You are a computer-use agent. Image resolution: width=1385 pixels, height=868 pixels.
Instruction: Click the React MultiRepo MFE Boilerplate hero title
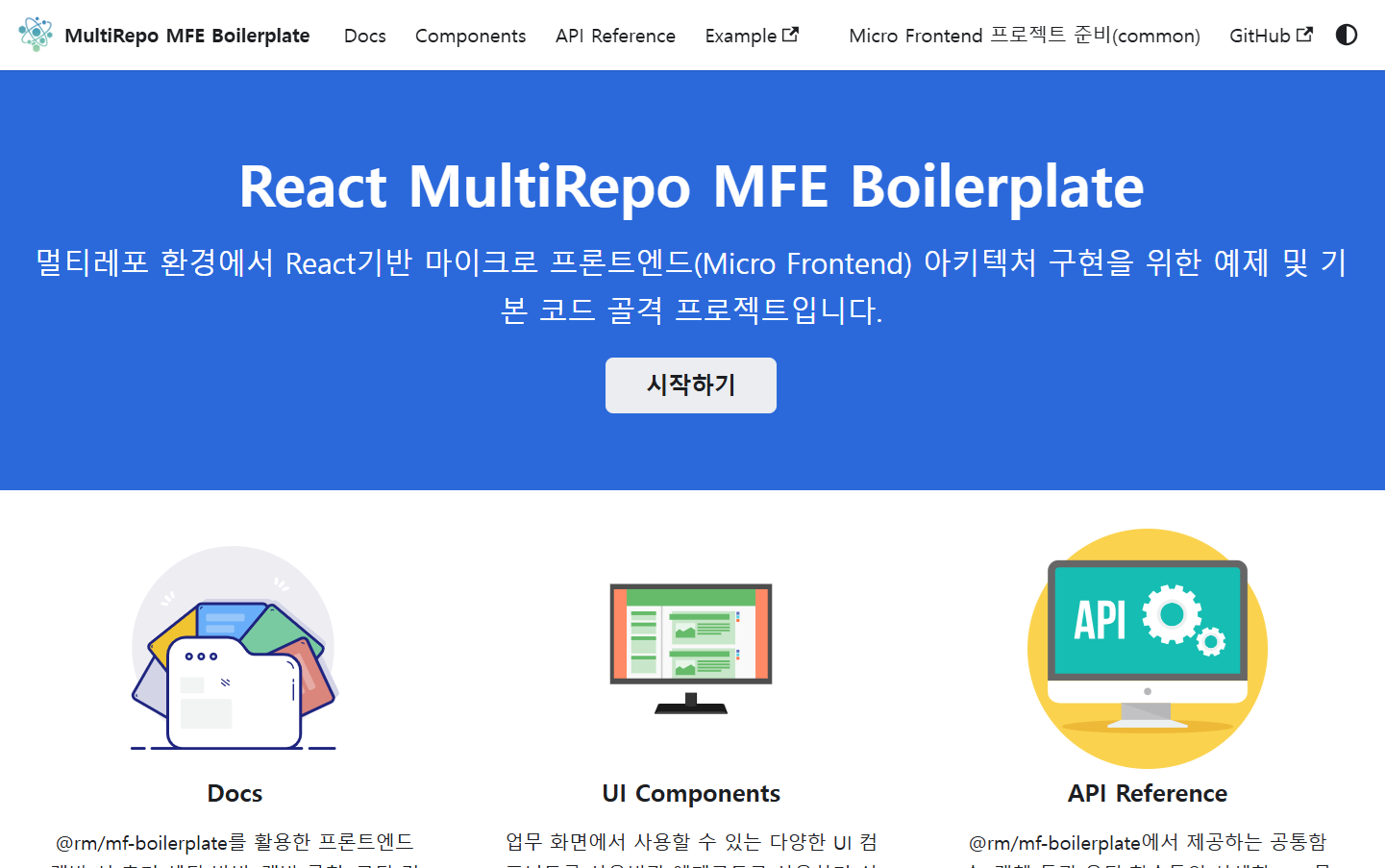tap(691, 186)
